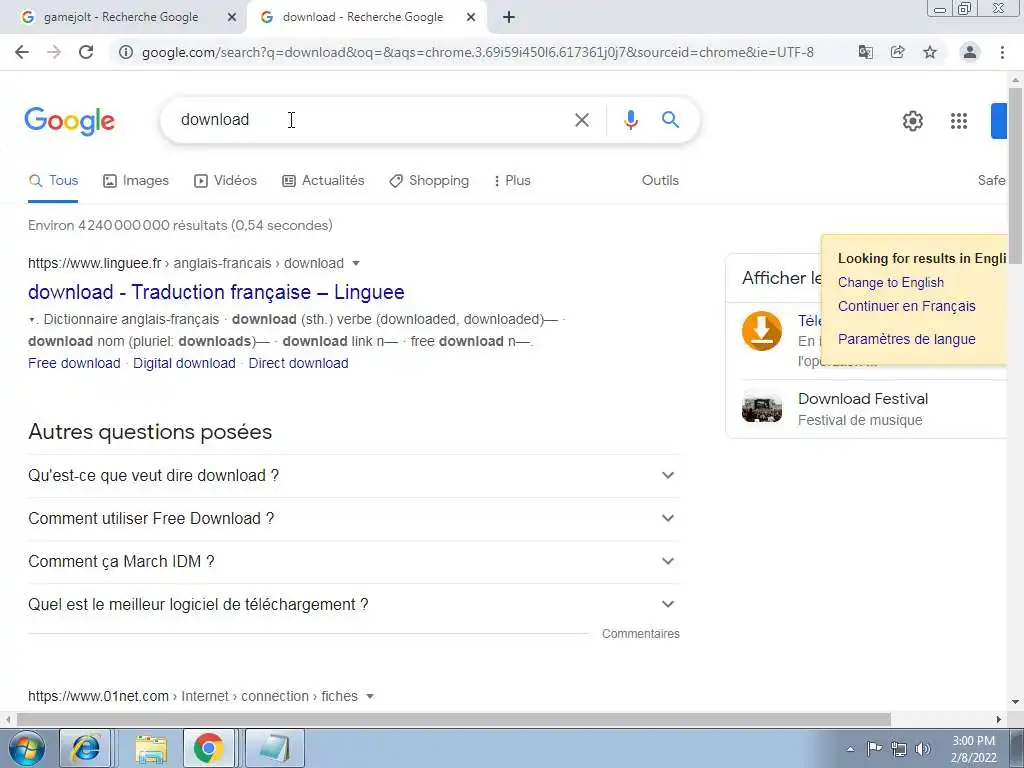View site information icon in address bar
The image size is (1024, 768).
125,52
